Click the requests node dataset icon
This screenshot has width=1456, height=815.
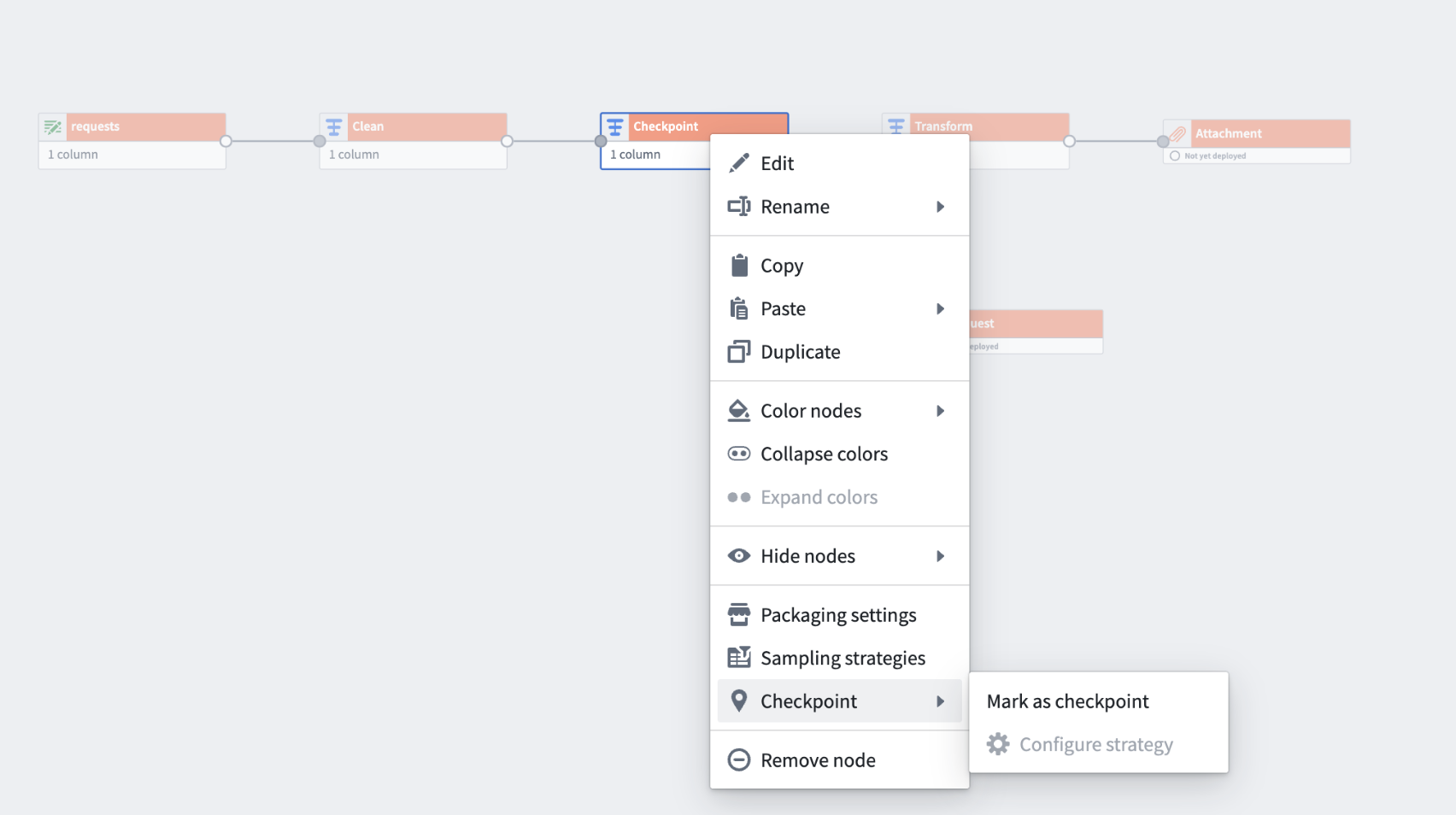coord(53,127)
